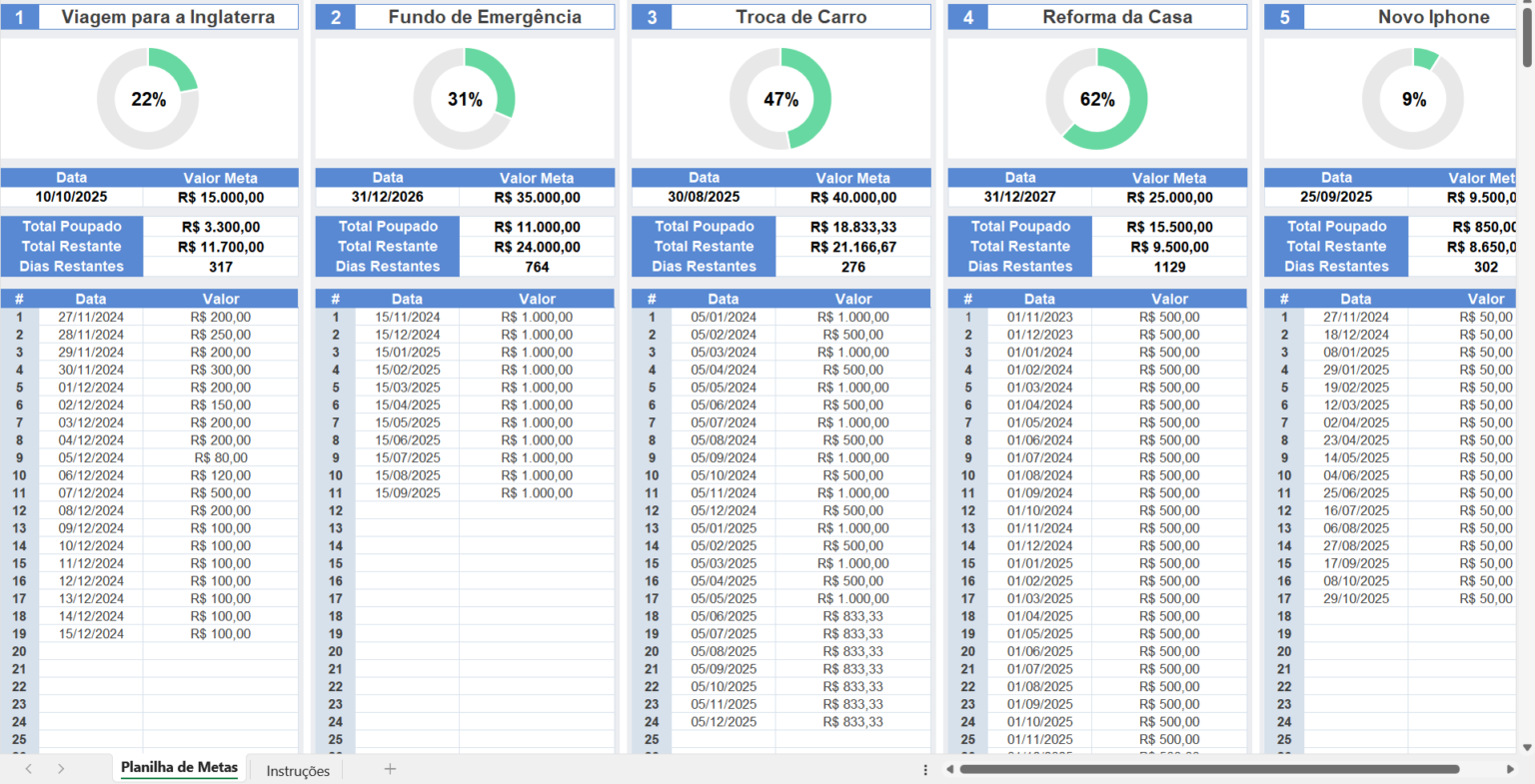This screenshot has height=784, width=1535.
Task: Click the horizontal scrollbar right arrow
Action: click(1512, 769)
